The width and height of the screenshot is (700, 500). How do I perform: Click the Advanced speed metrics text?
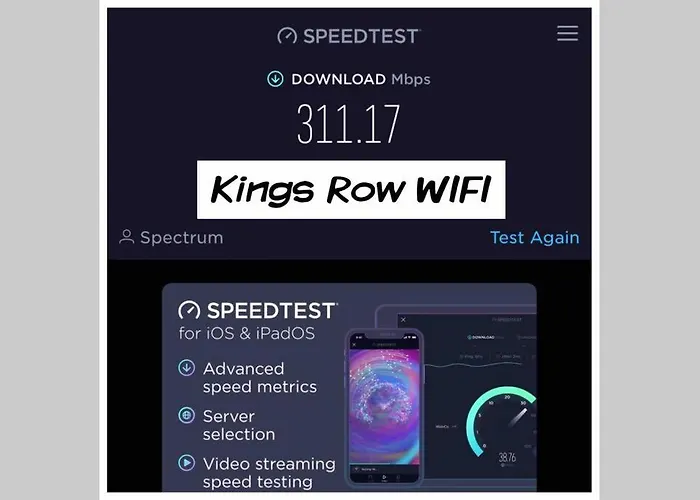coord(260,378)
